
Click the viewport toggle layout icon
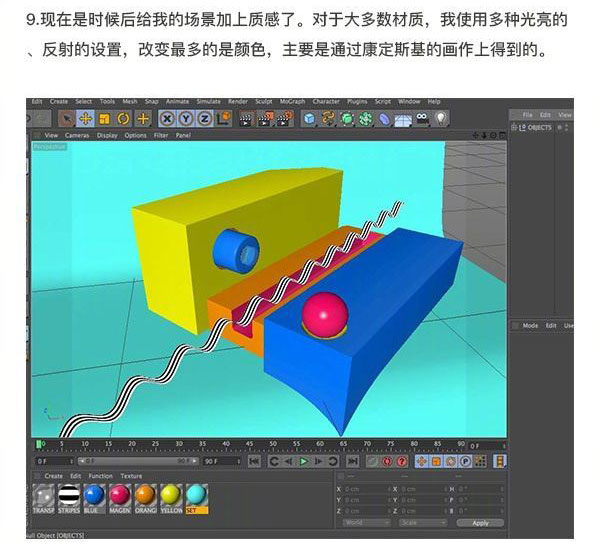click(x=502, y=135)
